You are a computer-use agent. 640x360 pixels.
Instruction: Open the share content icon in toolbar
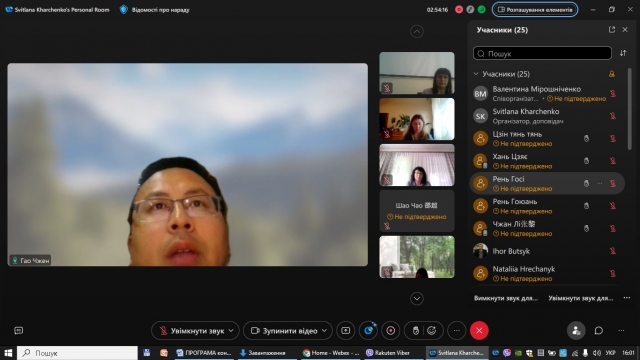[x=345, y=331]
